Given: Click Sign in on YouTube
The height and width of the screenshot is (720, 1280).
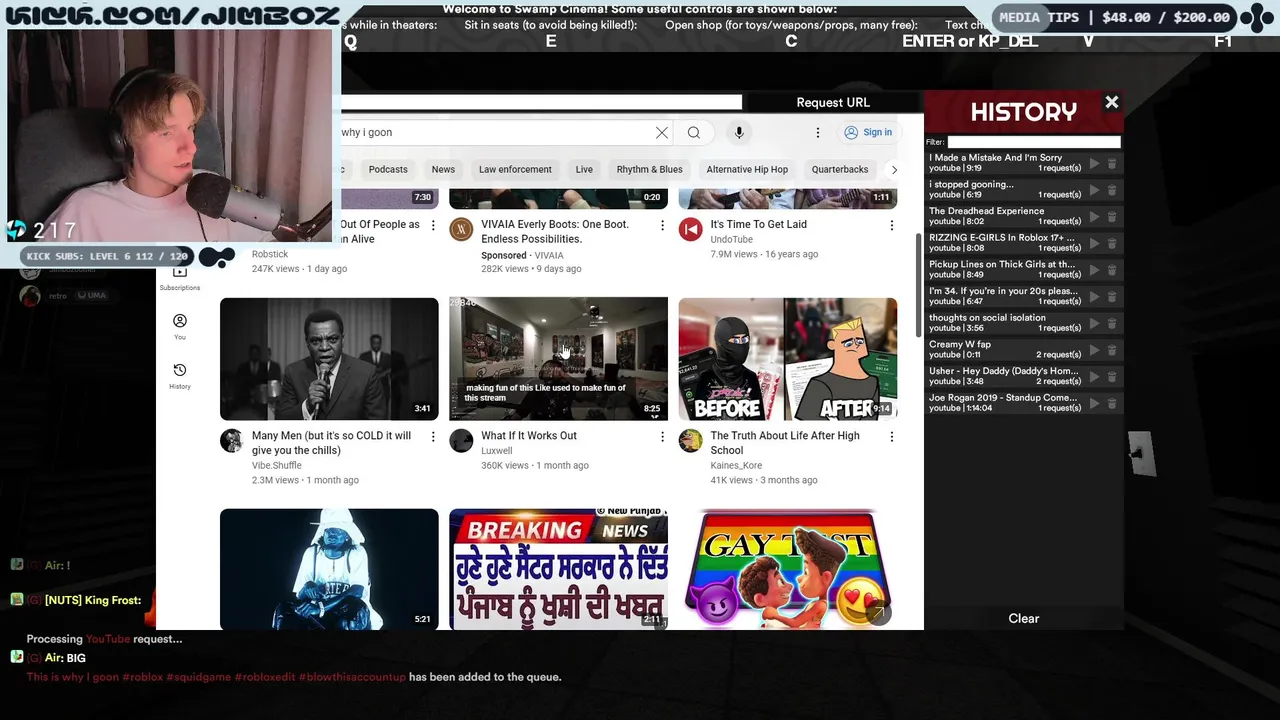Looking at the screenshot, I should click(868, 132).
